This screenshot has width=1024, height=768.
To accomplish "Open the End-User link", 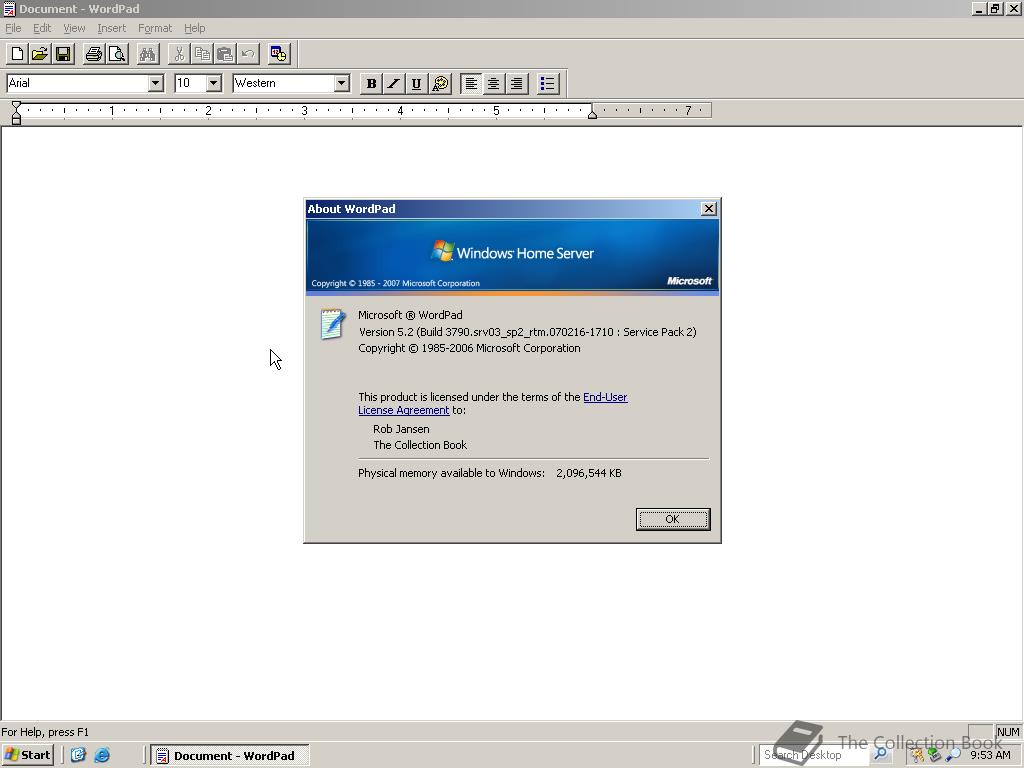I will pyautogui.click(x=605, y=397).
